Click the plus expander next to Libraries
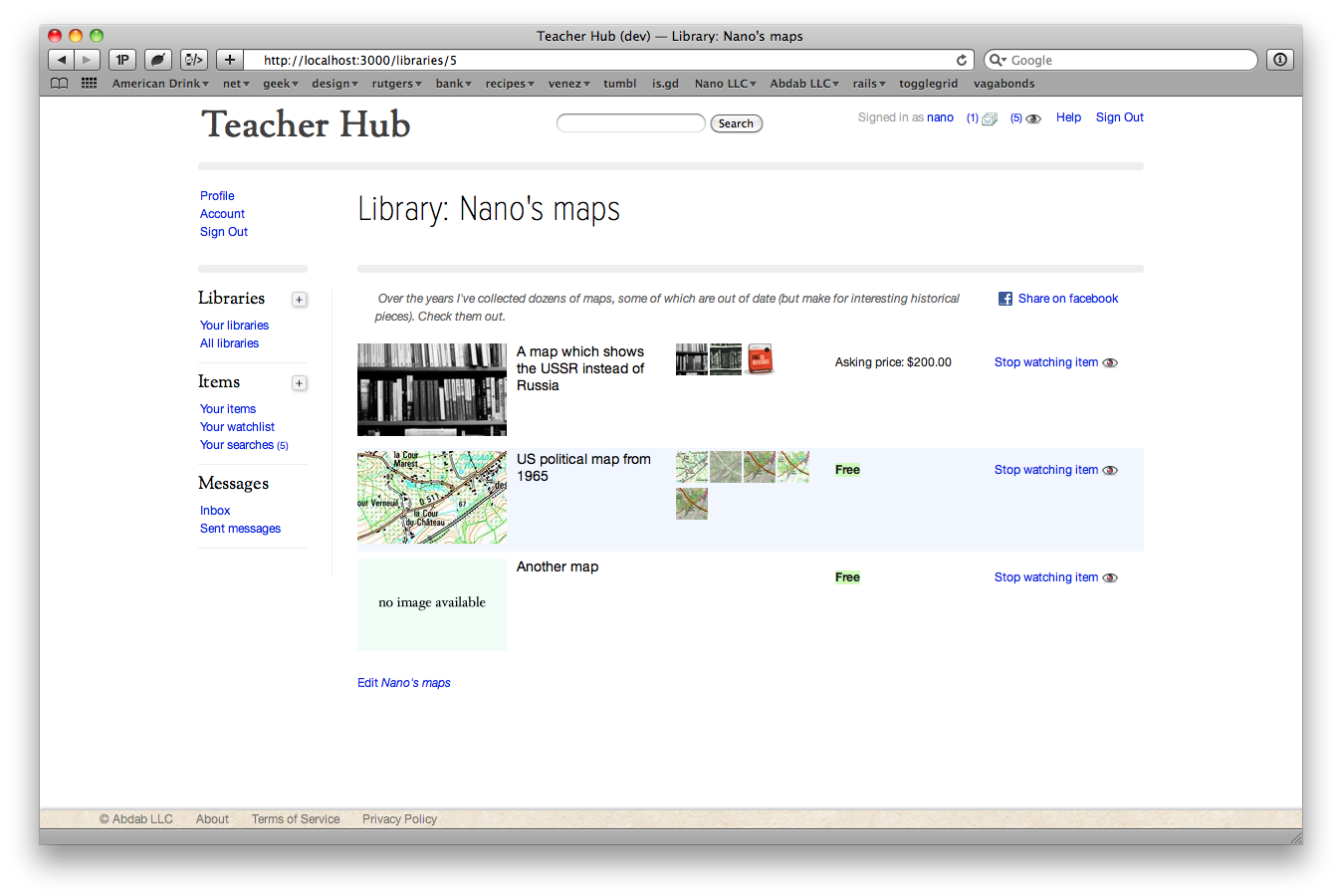1342x896 pixels. click(x=299, y=300)
